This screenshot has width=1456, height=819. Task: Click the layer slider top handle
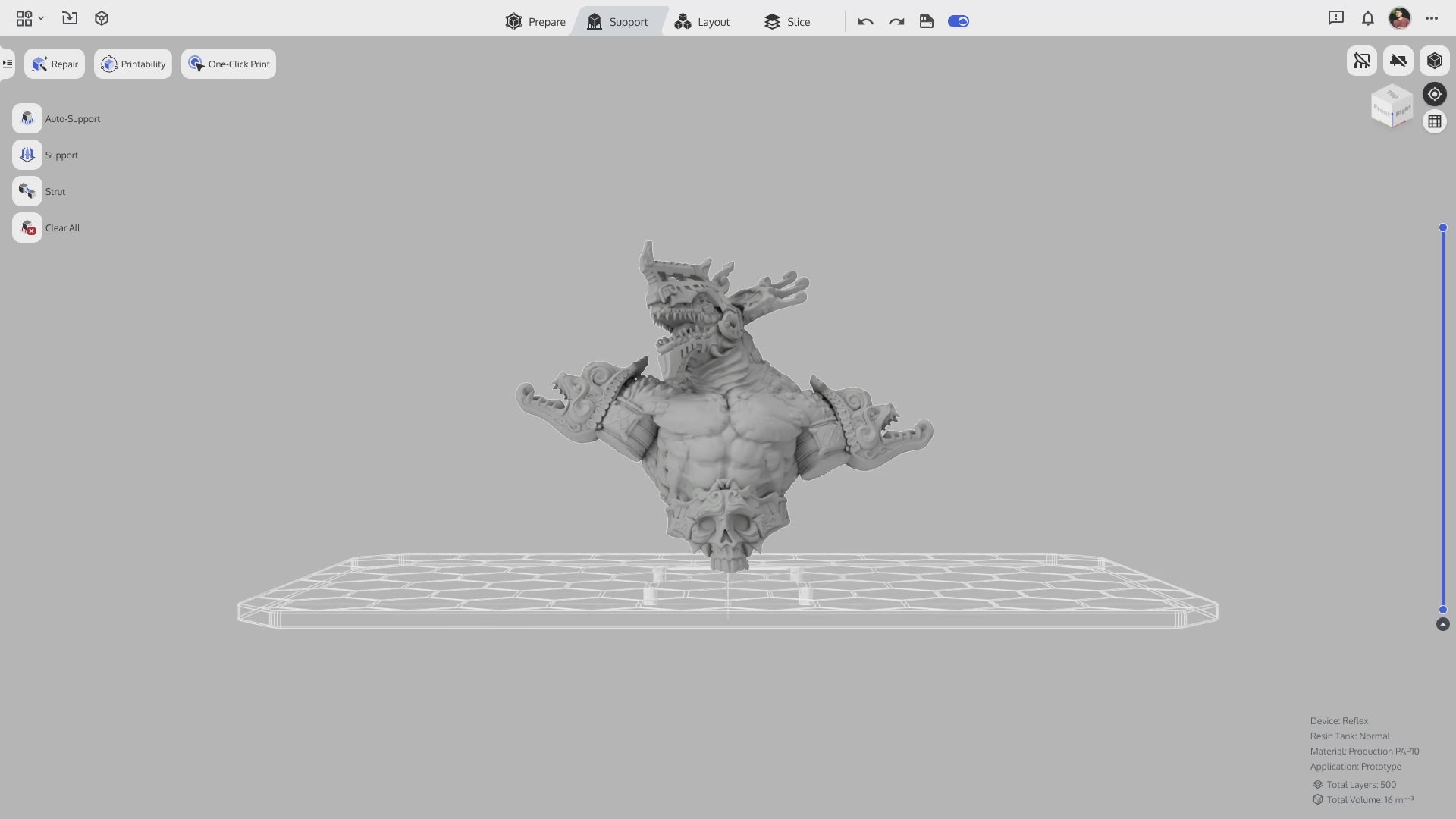click(x=1442, y=227)
